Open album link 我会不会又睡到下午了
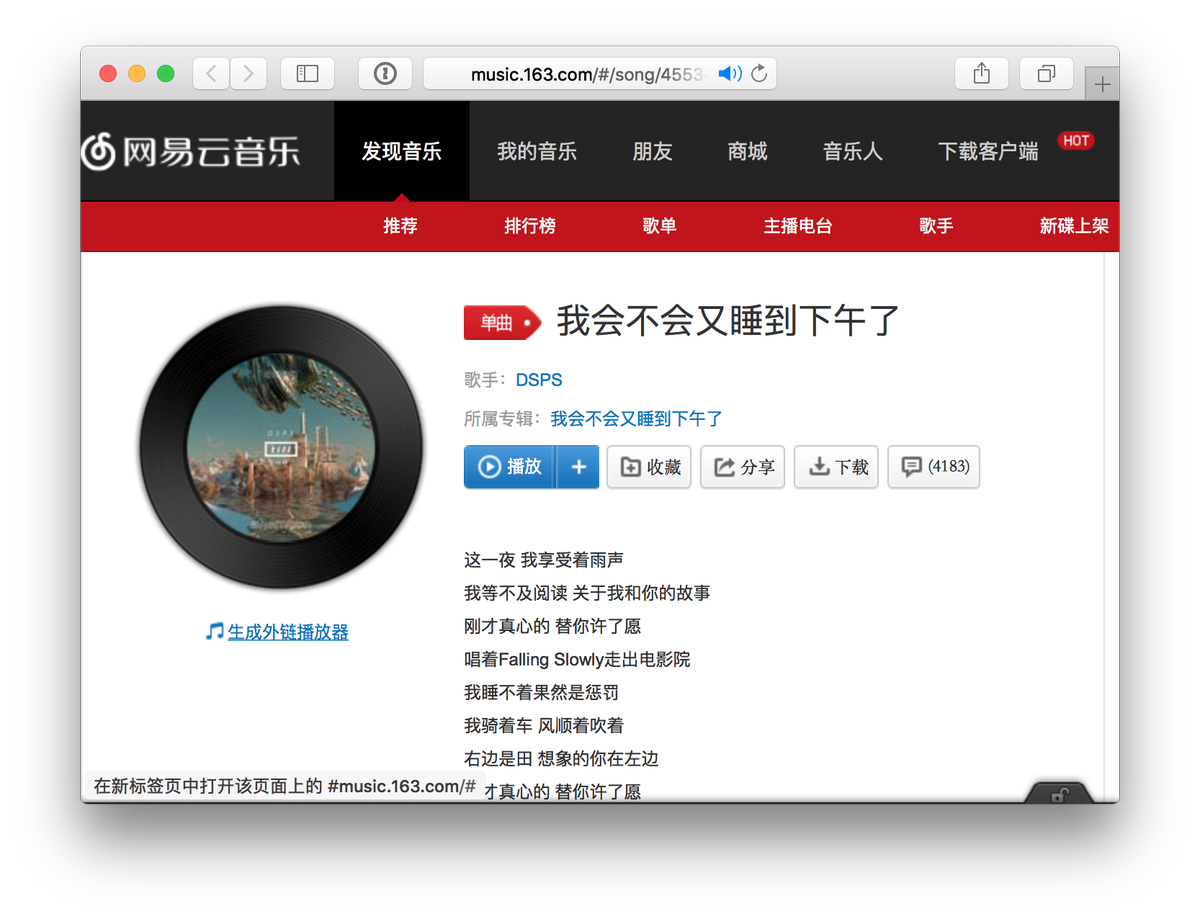Image resolution: width=1200 pixels, height=919 pixels. 636,419
